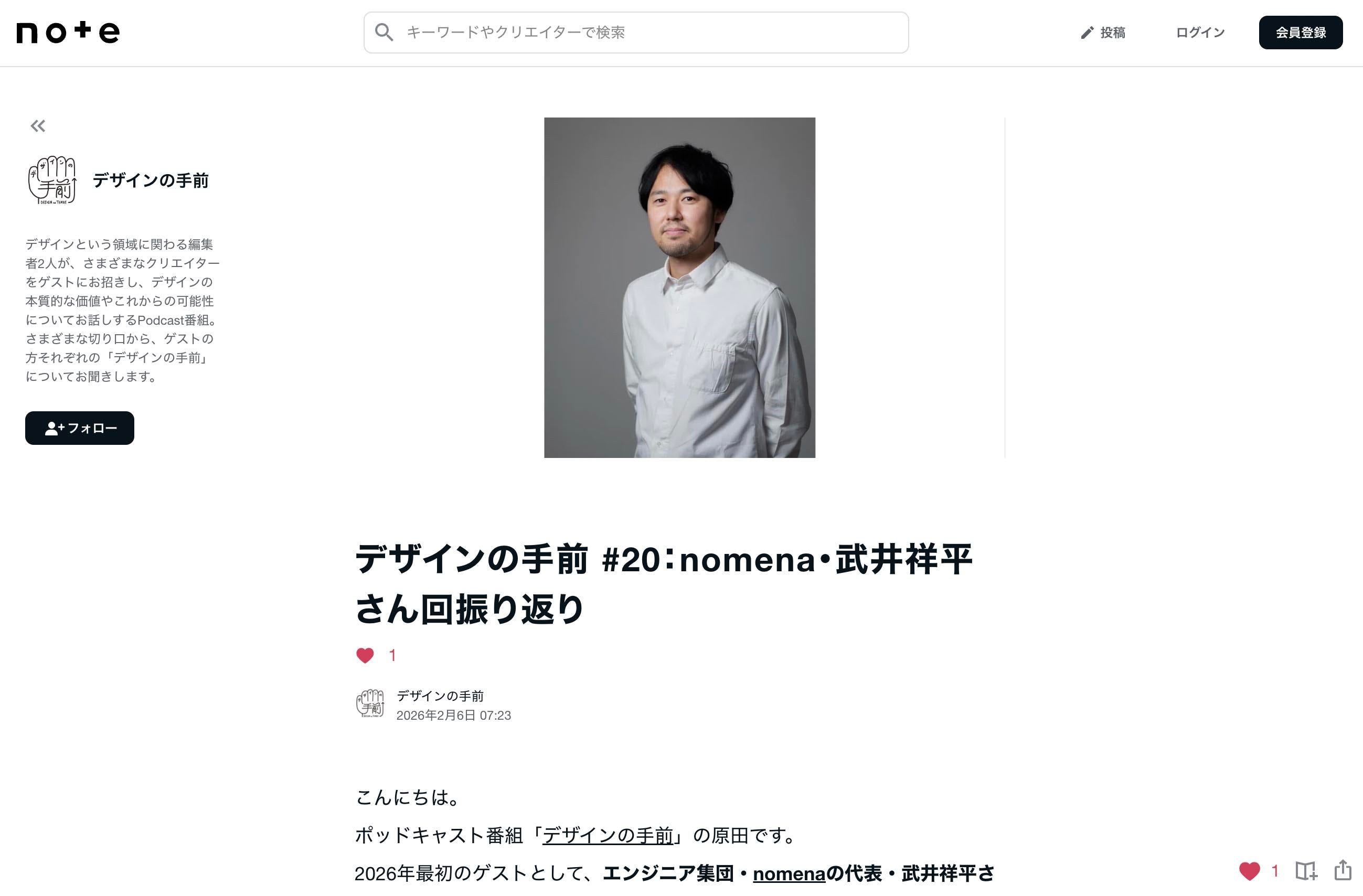Click sidebar title デザインの手前
Image resolution: width=1363 pixels, height=896 pixels.
point(151,180)
